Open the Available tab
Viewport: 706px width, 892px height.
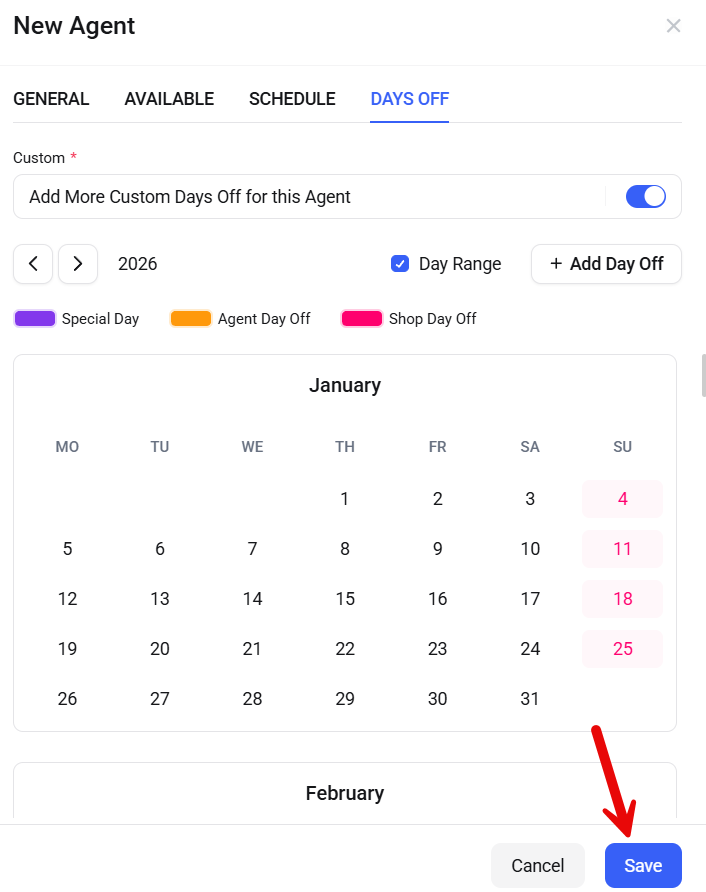tap(169, 99)
